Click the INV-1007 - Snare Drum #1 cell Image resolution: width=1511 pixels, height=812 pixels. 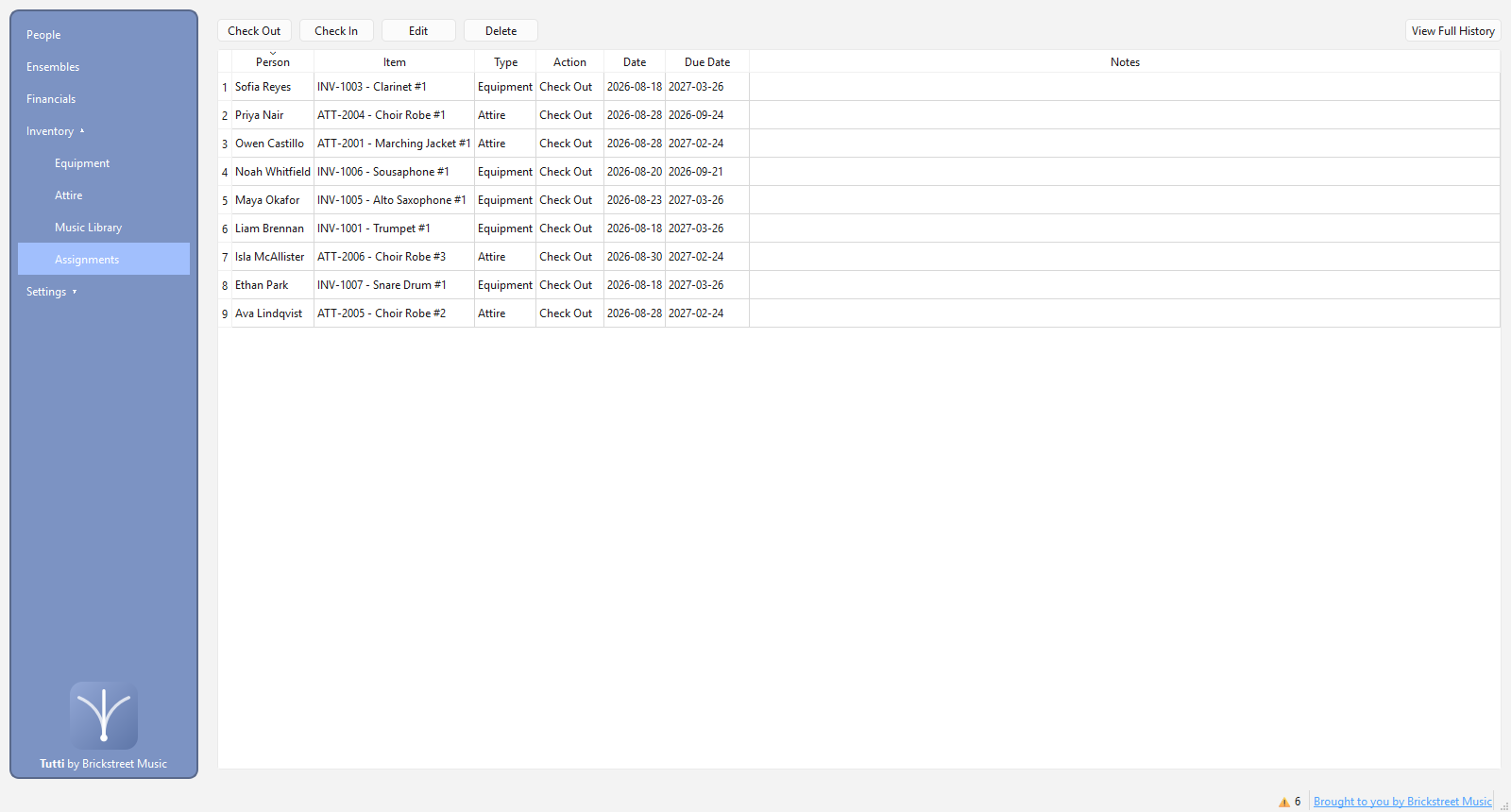click(x=395, y=285)
